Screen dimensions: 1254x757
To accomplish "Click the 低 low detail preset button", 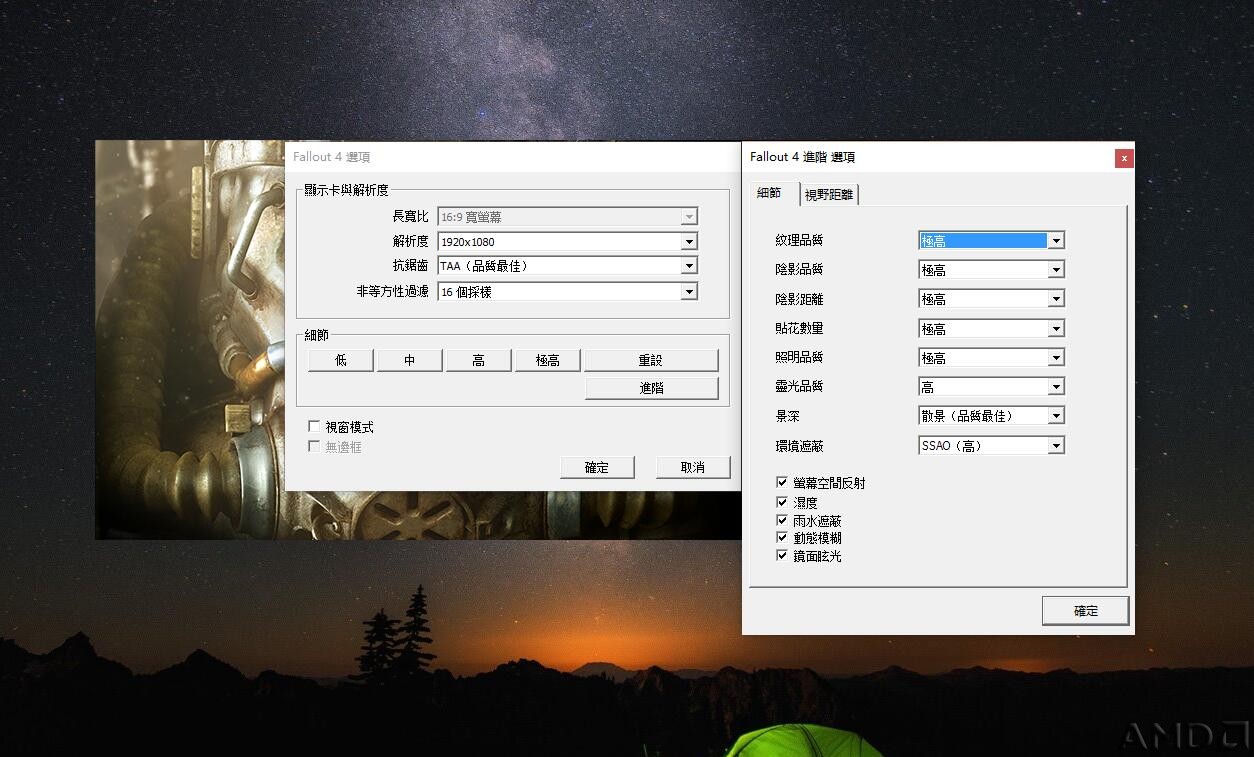I will tap(341, 360).
